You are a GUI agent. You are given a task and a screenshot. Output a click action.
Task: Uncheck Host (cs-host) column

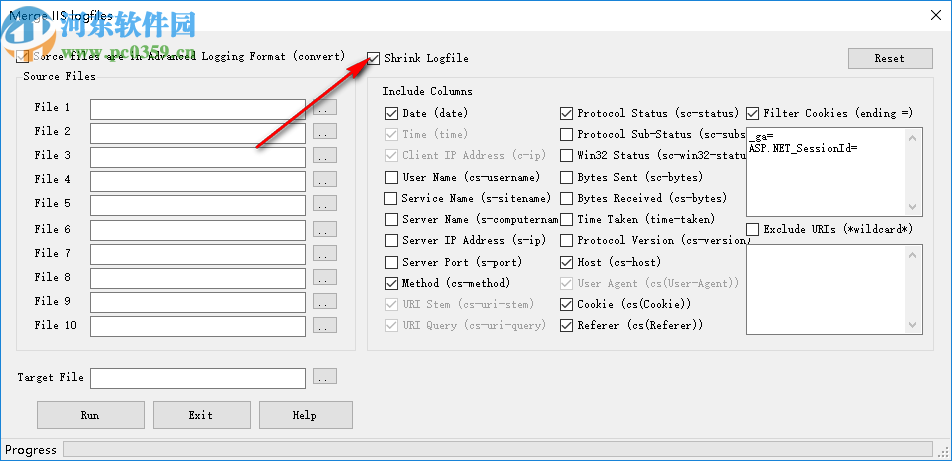tap(566, 262)
